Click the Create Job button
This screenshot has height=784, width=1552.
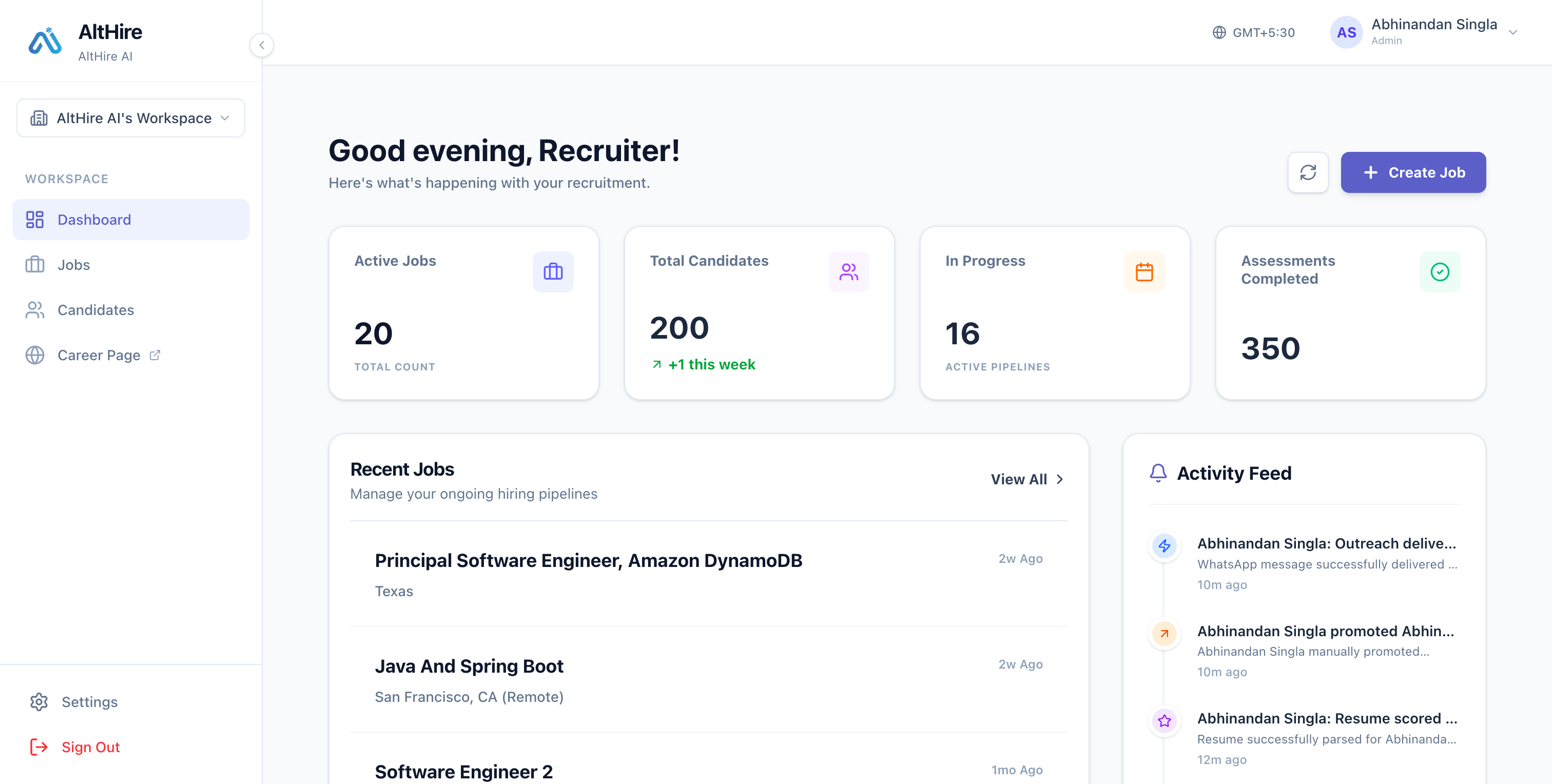1413,173
